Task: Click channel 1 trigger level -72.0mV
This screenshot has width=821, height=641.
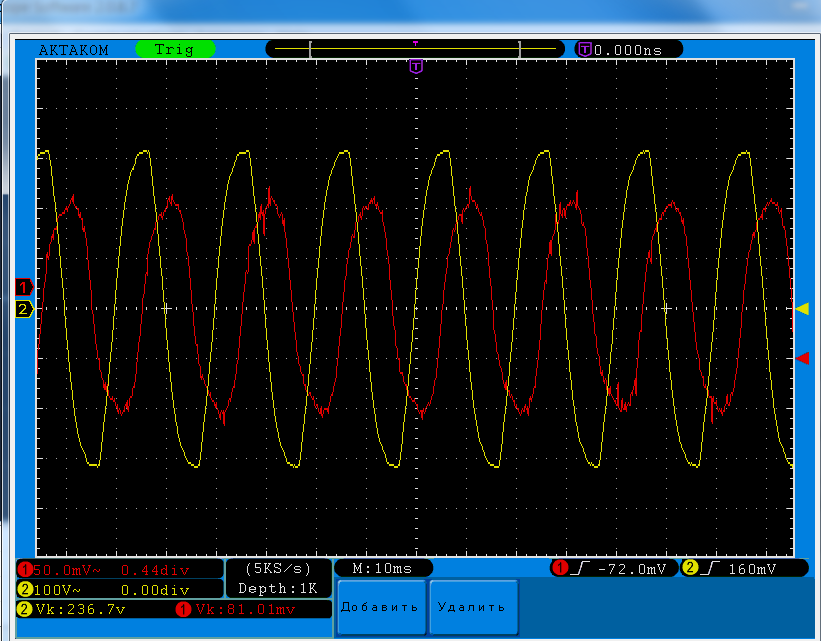Action: (631, 569)
